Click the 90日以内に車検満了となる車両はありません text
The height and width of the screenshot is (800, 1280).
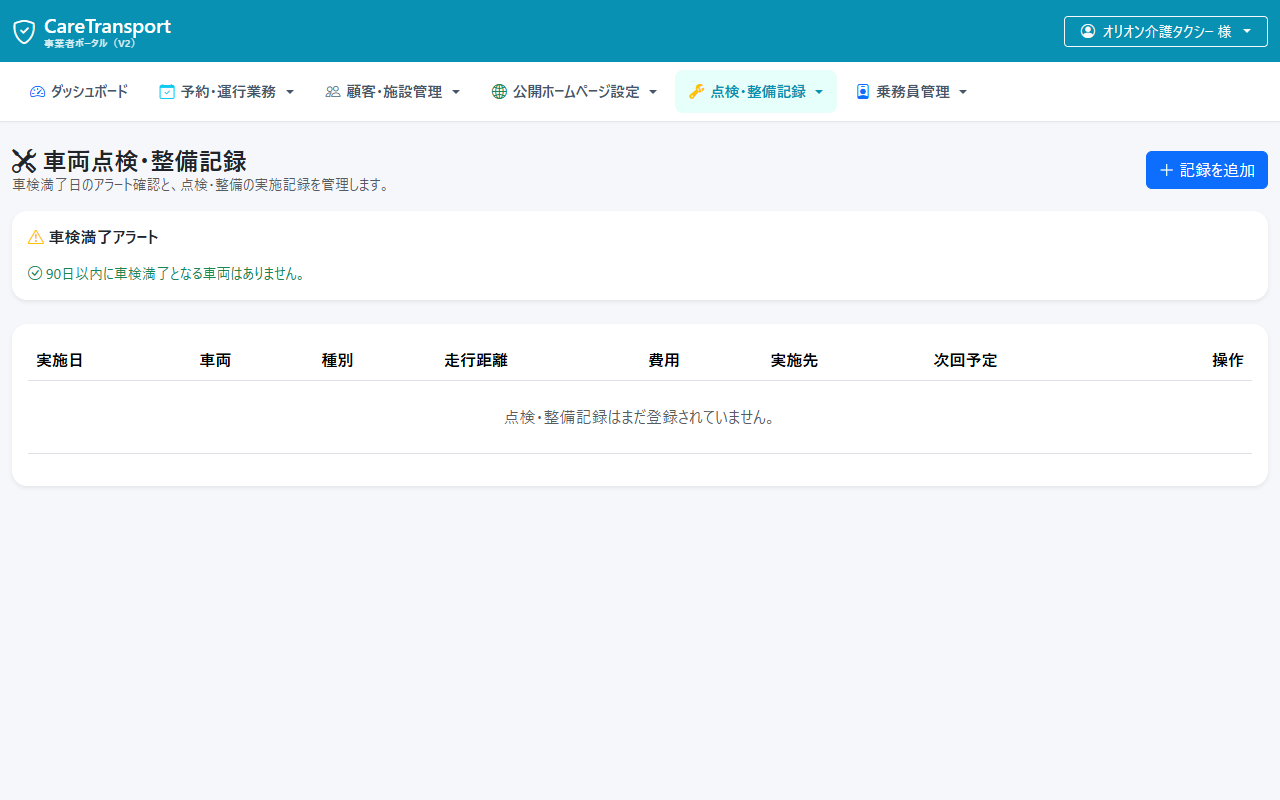pyautogui.click(x=175, y=273)
